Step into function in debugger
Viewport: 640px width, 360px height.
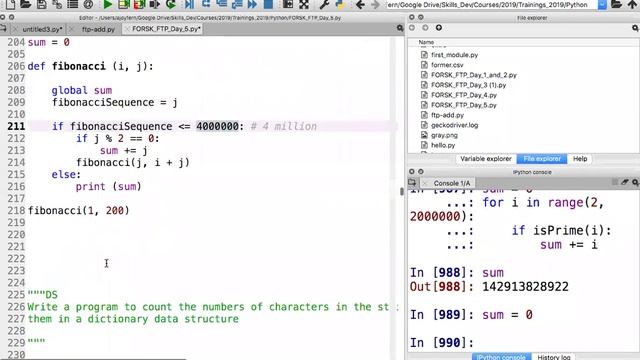[221, 4]
